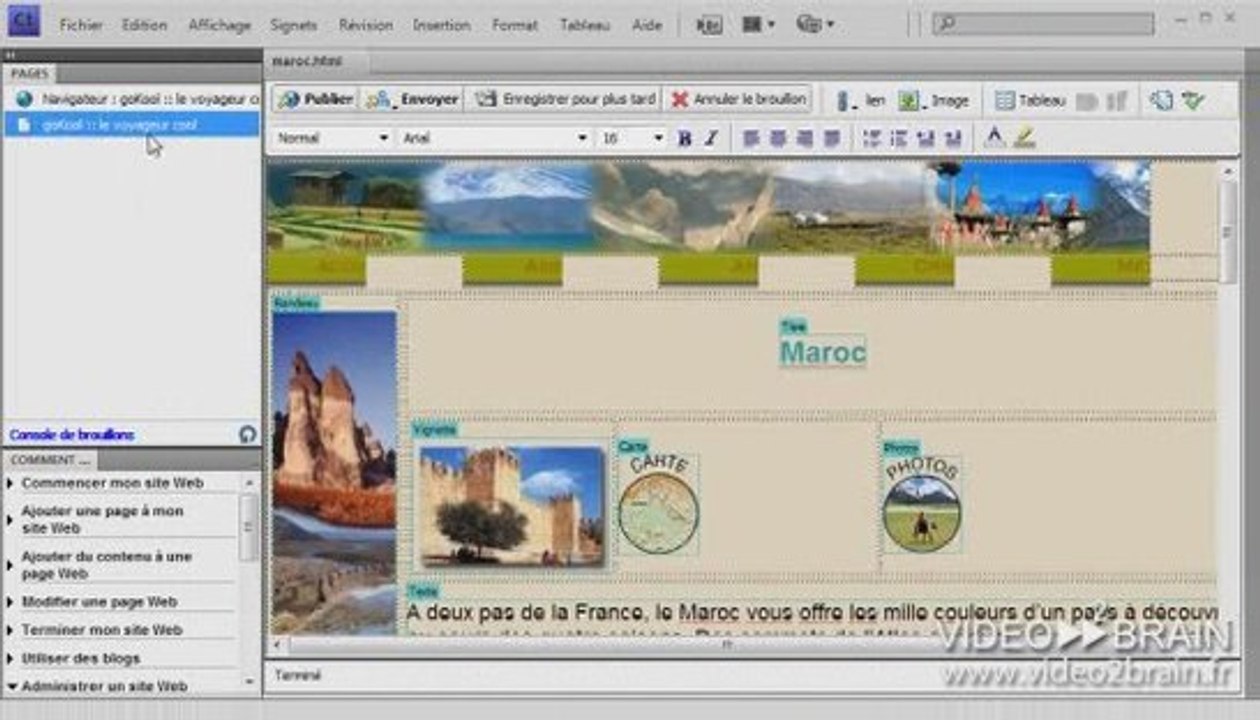Screen dimensions: 1260x720
Task: Open the Arial font dropdown
Action: coord(495,139)
